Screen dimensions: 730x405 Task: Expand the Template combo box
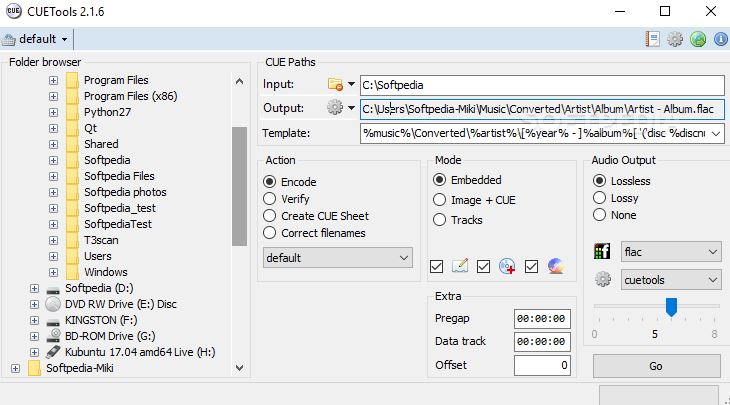pos(716,134)
